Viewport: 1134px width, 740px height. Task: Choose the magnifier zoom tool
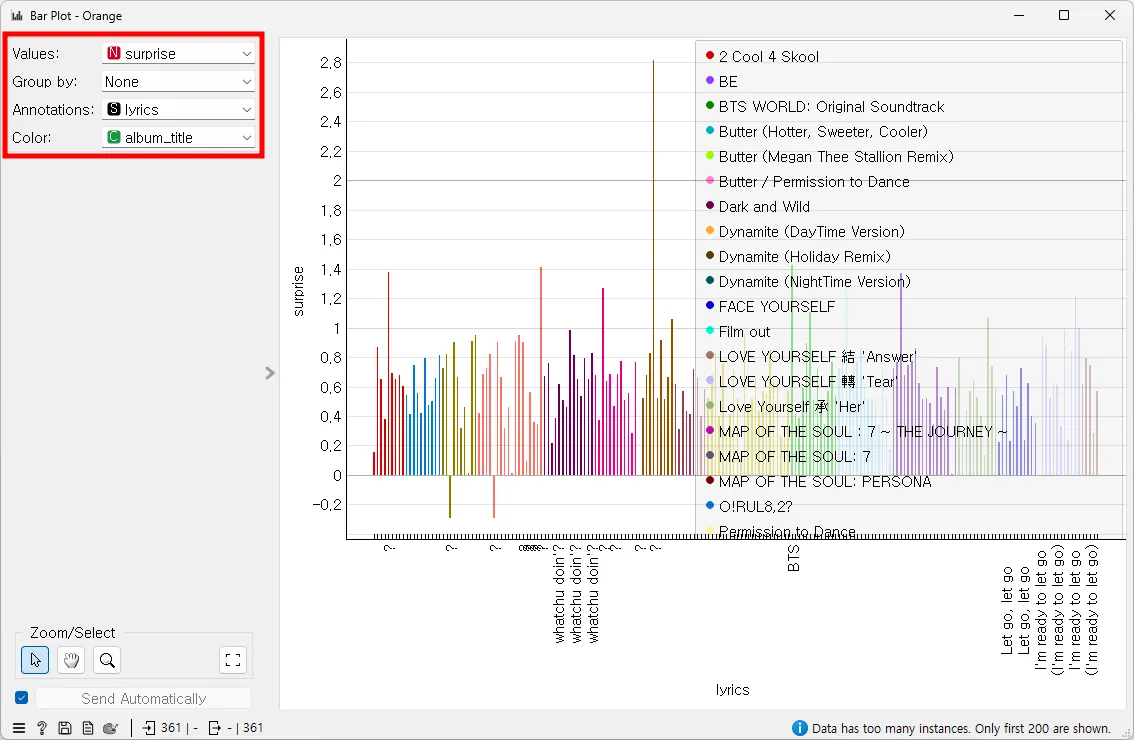point(107,660)
